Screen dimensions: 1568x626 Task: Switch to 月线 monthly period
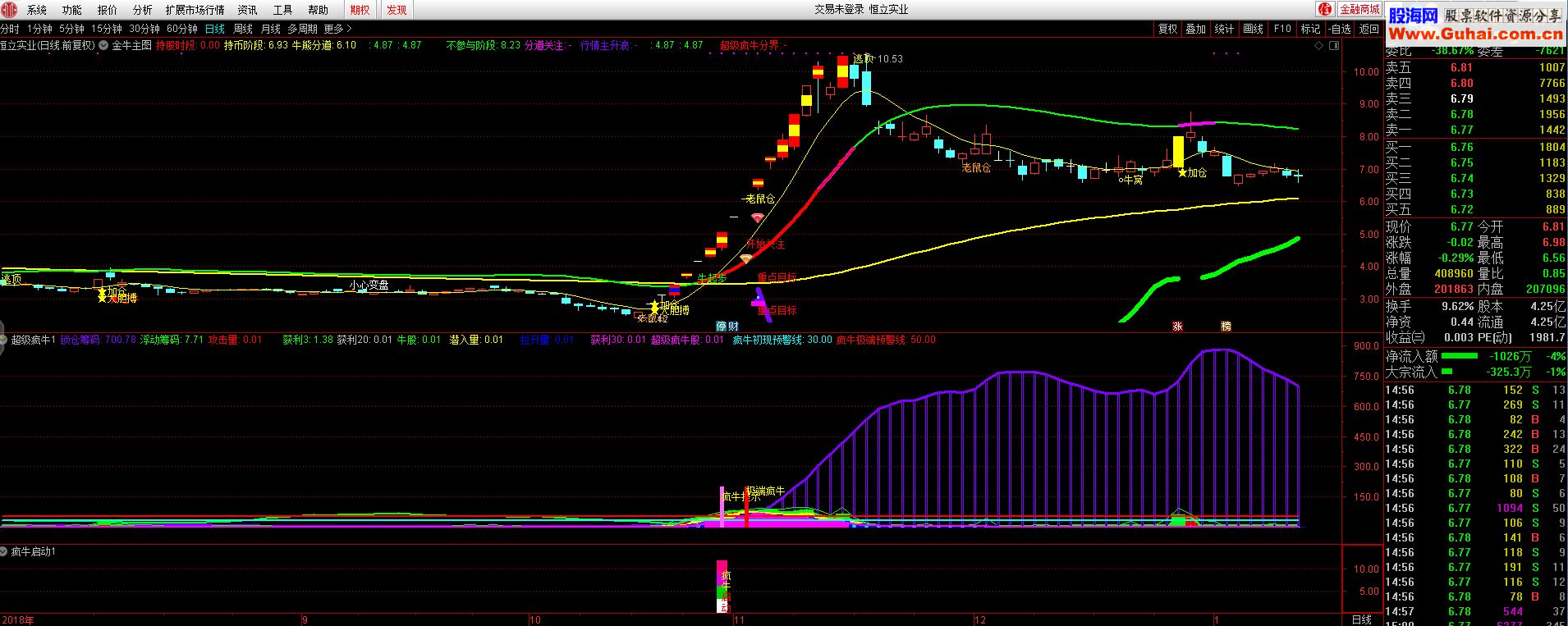pyautogui.click(x=271, y=29)
